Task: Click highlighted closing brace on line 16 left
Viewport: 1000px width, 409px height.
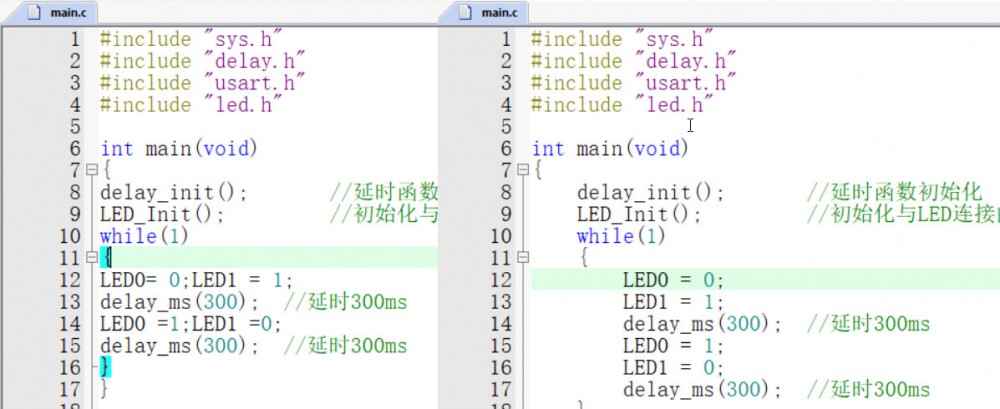Action: [x=105, y=367]
